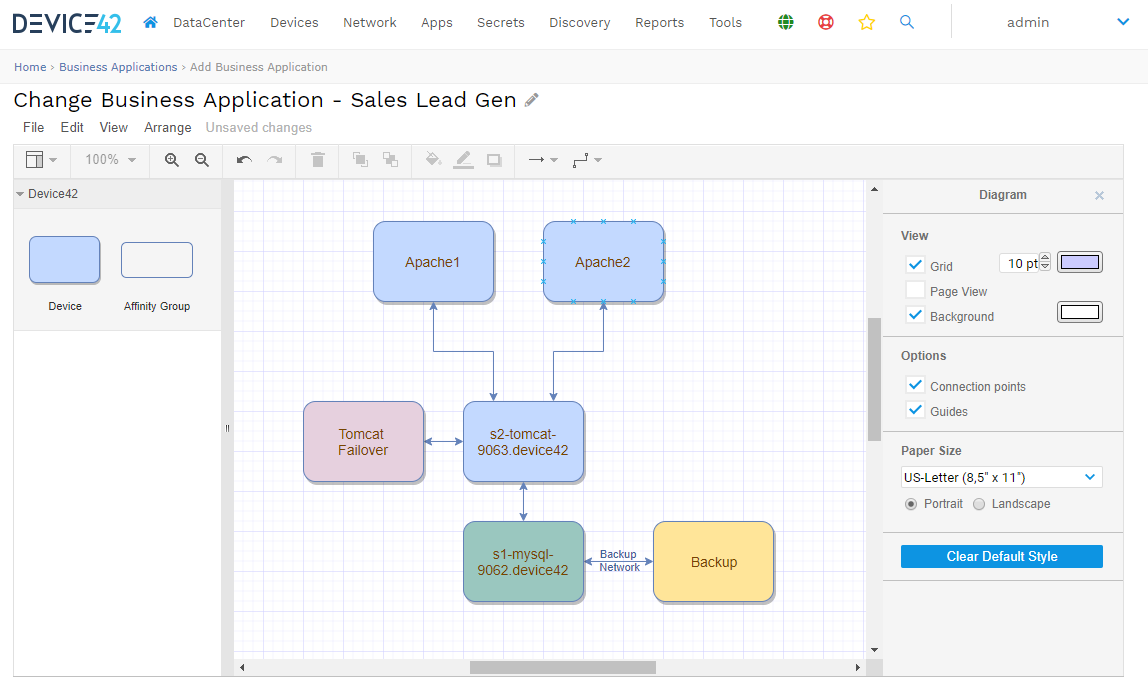Click the favorites star icon
The width and height of the screenshot is (1148, 686).
(x=866, y=23)
